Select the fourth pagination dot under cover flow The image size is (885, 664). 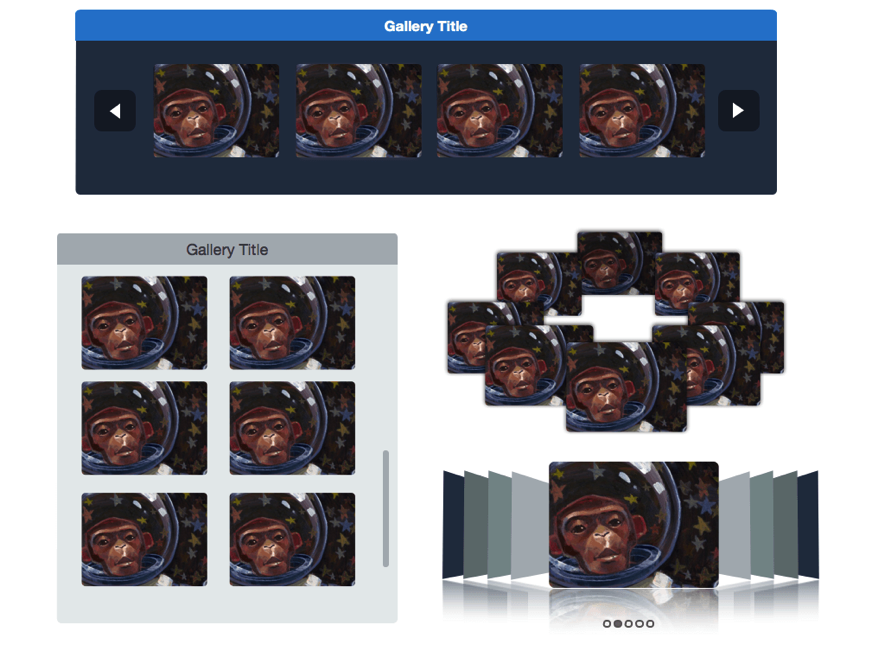(x=639, y=624)
